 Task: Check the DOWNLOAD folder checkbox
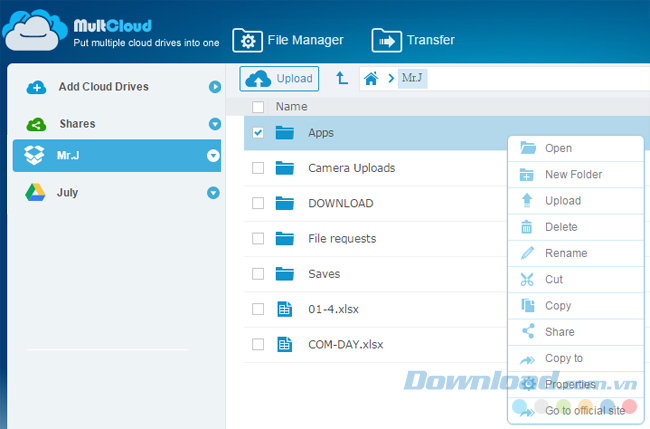coord(258,203)
